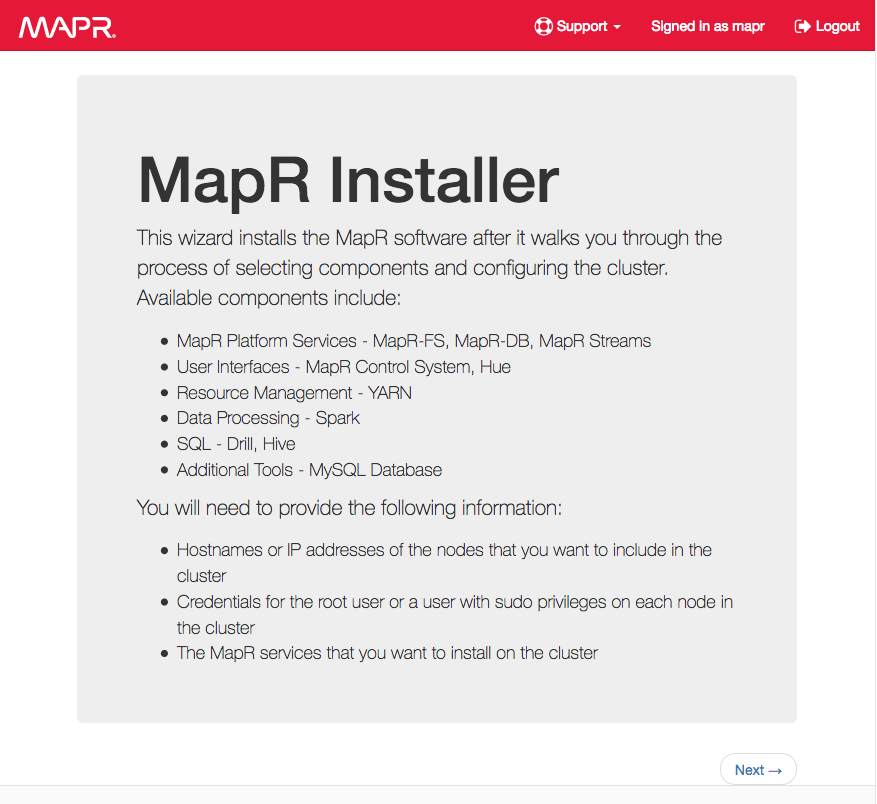Click the 'Credentials for the root user' item
The width and height of the screenshot is (877, 804).
pos(455,615)
